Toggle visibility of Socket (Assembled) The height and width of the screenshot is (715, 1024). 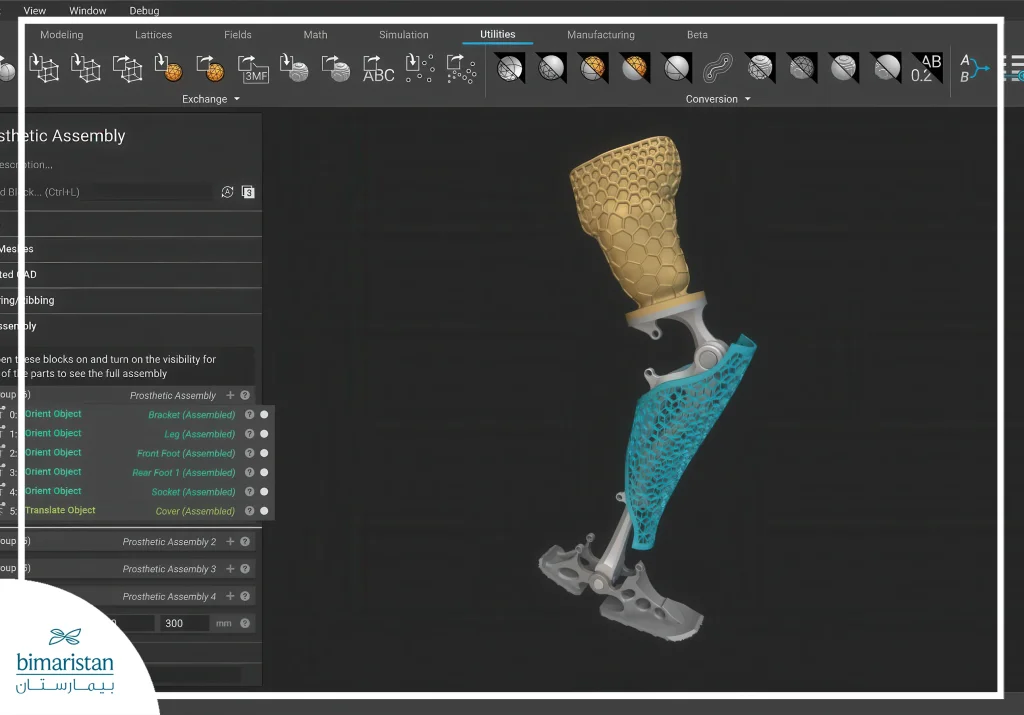(x=264, y=492)
